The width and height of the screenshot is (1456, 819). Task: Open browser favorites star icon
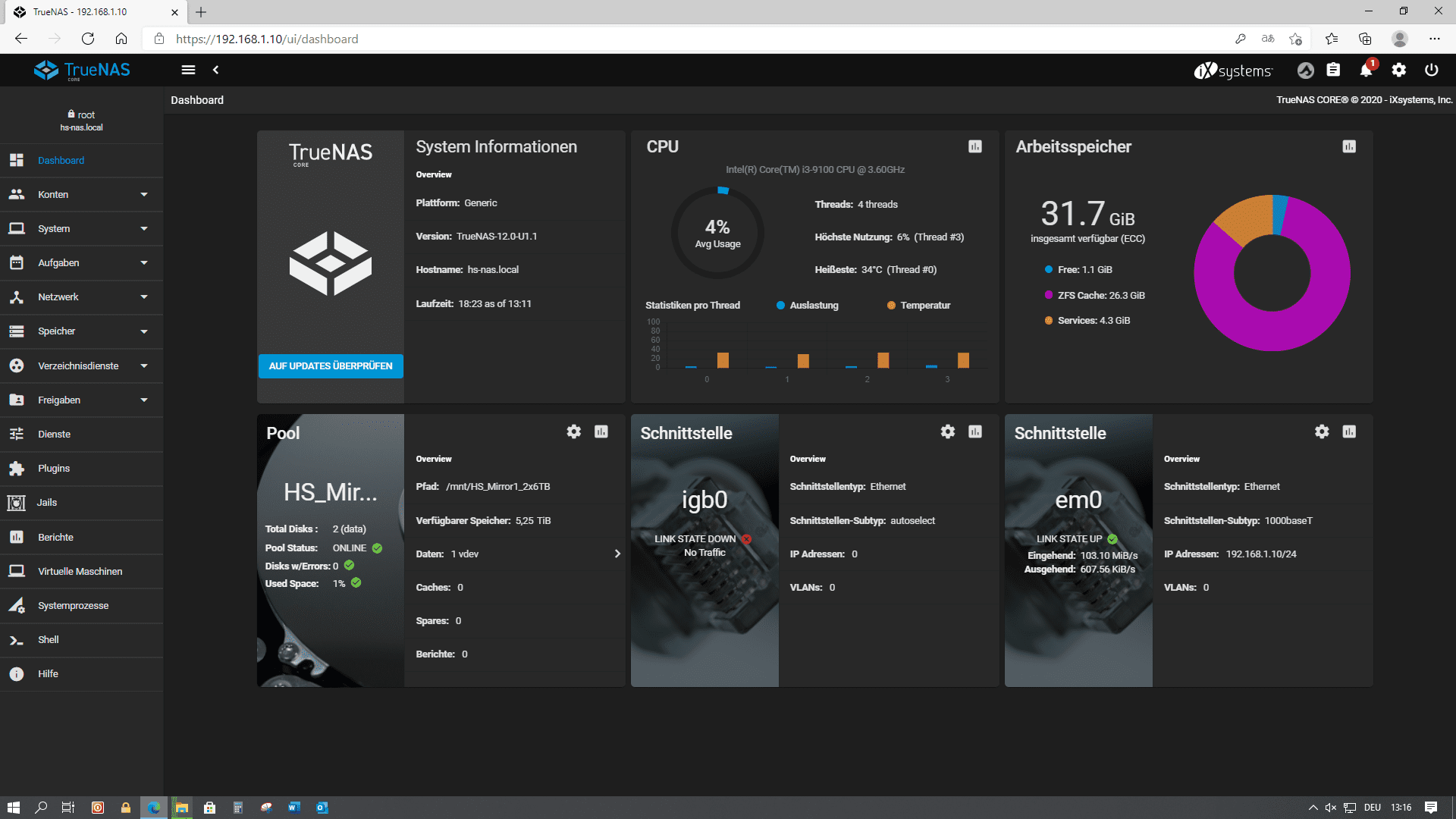(x=1332, y=39)
